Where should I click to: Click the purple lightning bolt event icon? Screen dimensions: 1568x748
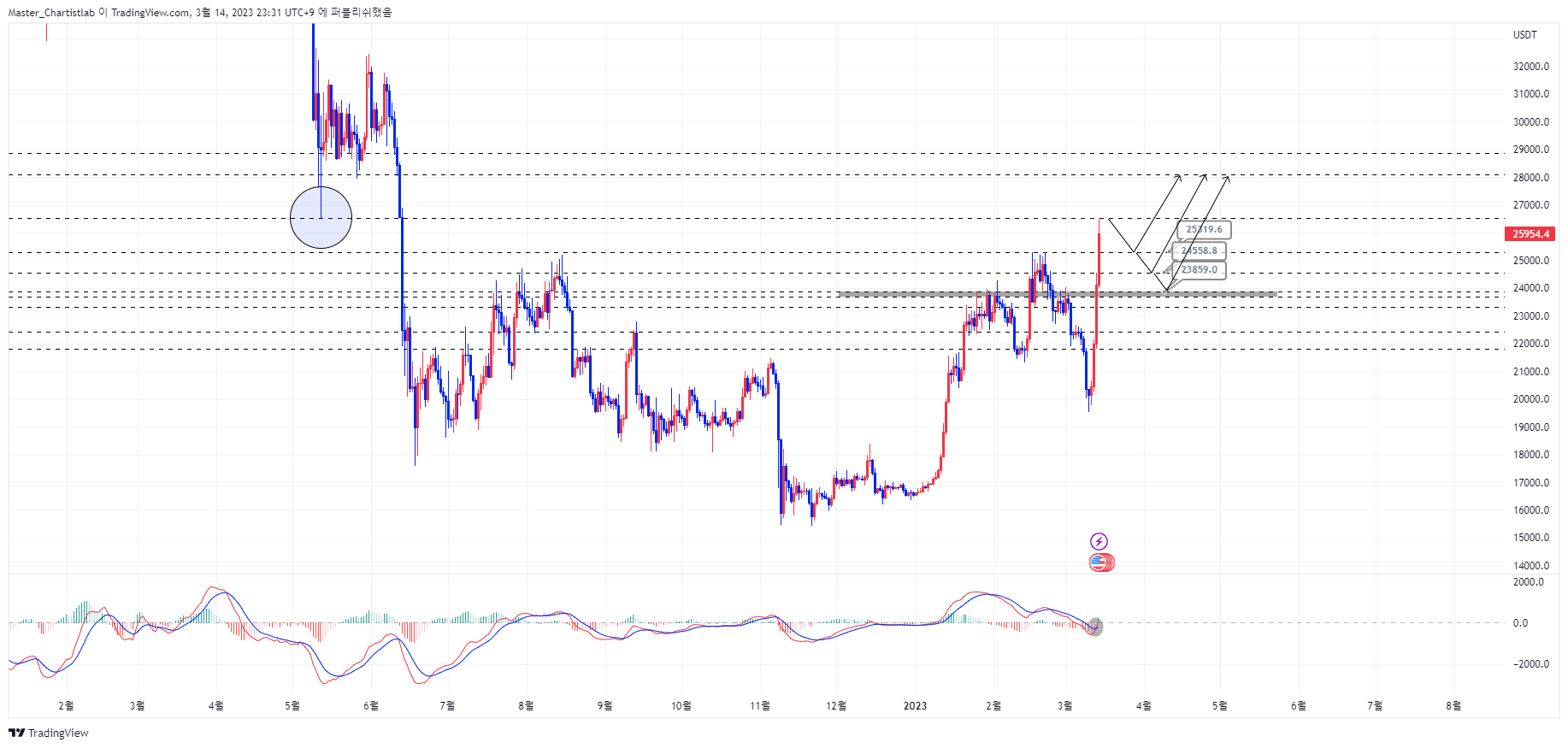1099,541
